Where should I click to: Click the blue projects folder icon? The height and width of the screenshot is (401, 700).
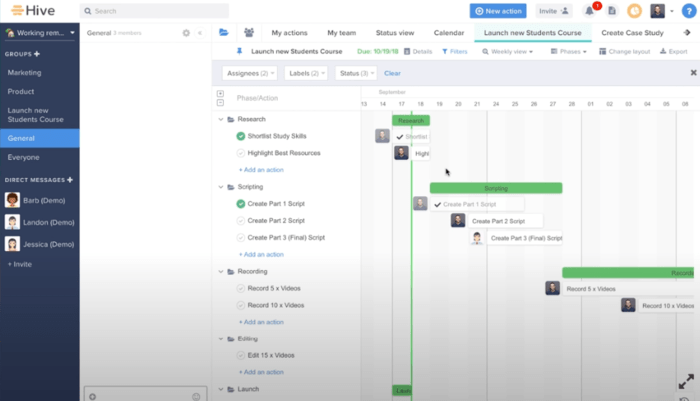224,33
